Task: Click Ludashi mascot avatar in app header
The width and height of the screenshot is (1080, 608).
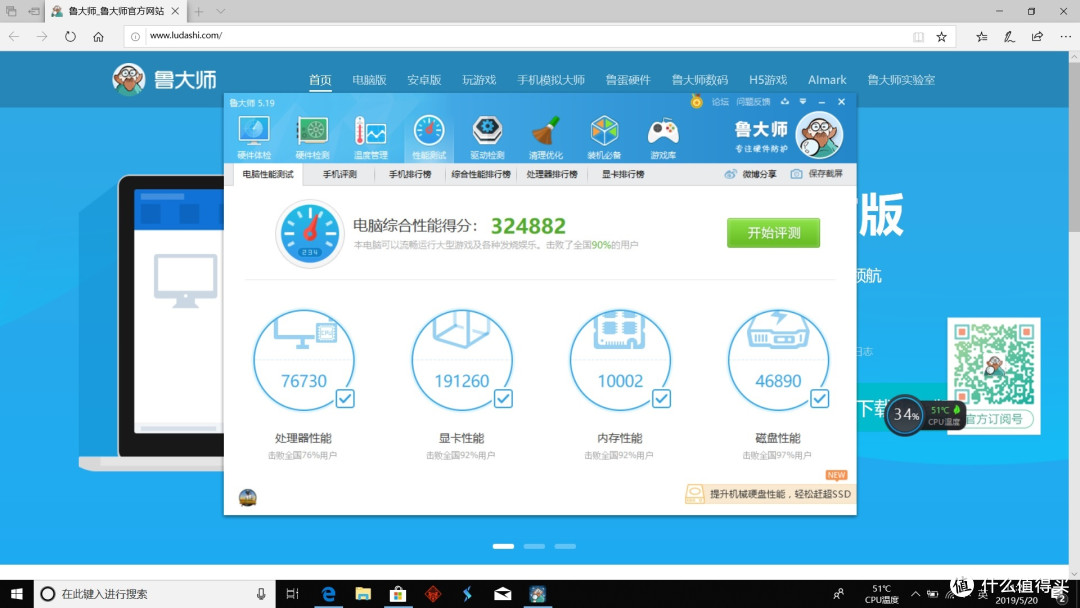Action: coord(819,135)
